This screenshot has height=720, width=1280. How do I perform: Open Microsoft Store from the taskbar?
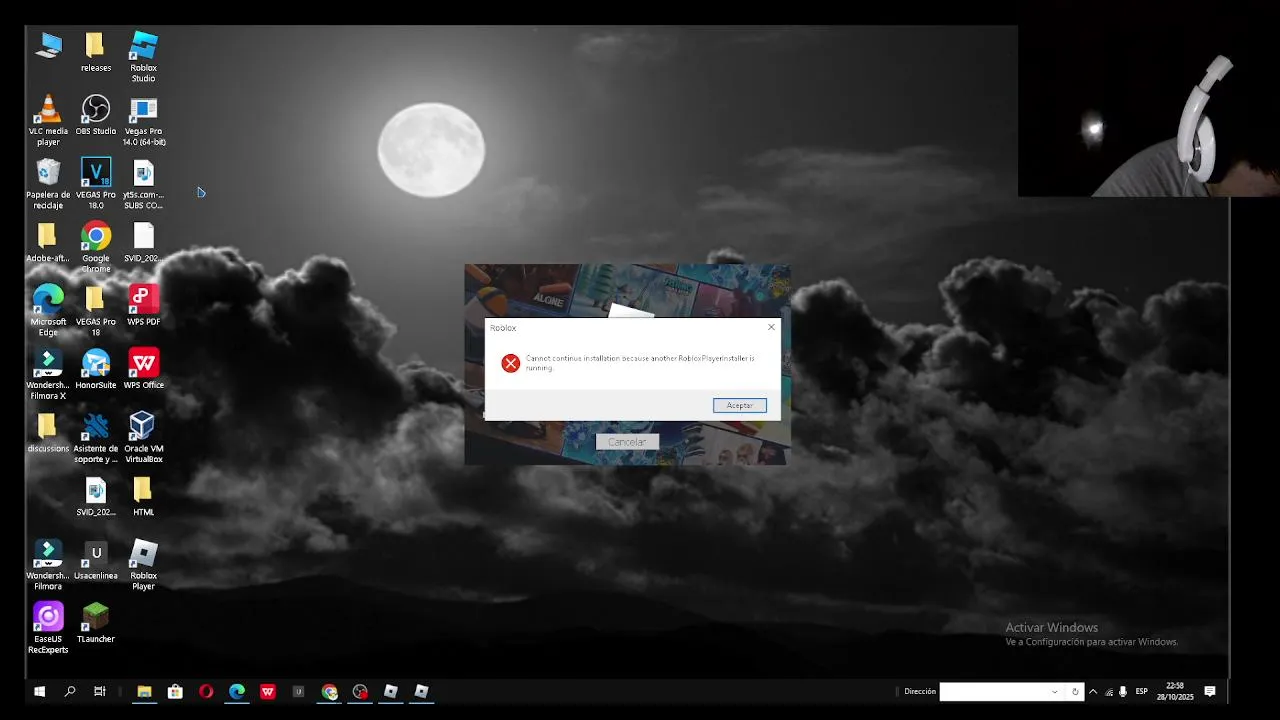click(175, 691)
